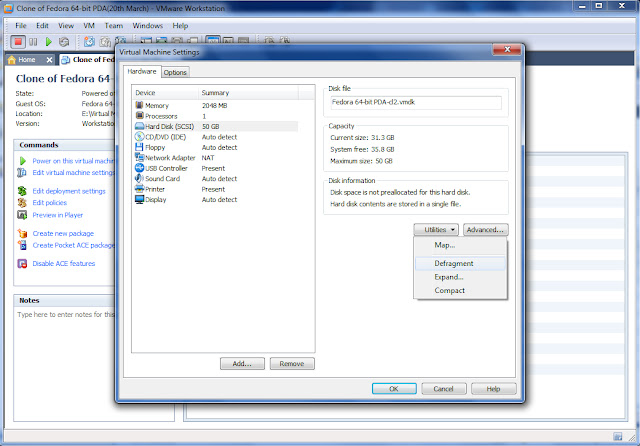Click the status bar icon at bottom right
The image size is (640, 446).
pos(618,437)
